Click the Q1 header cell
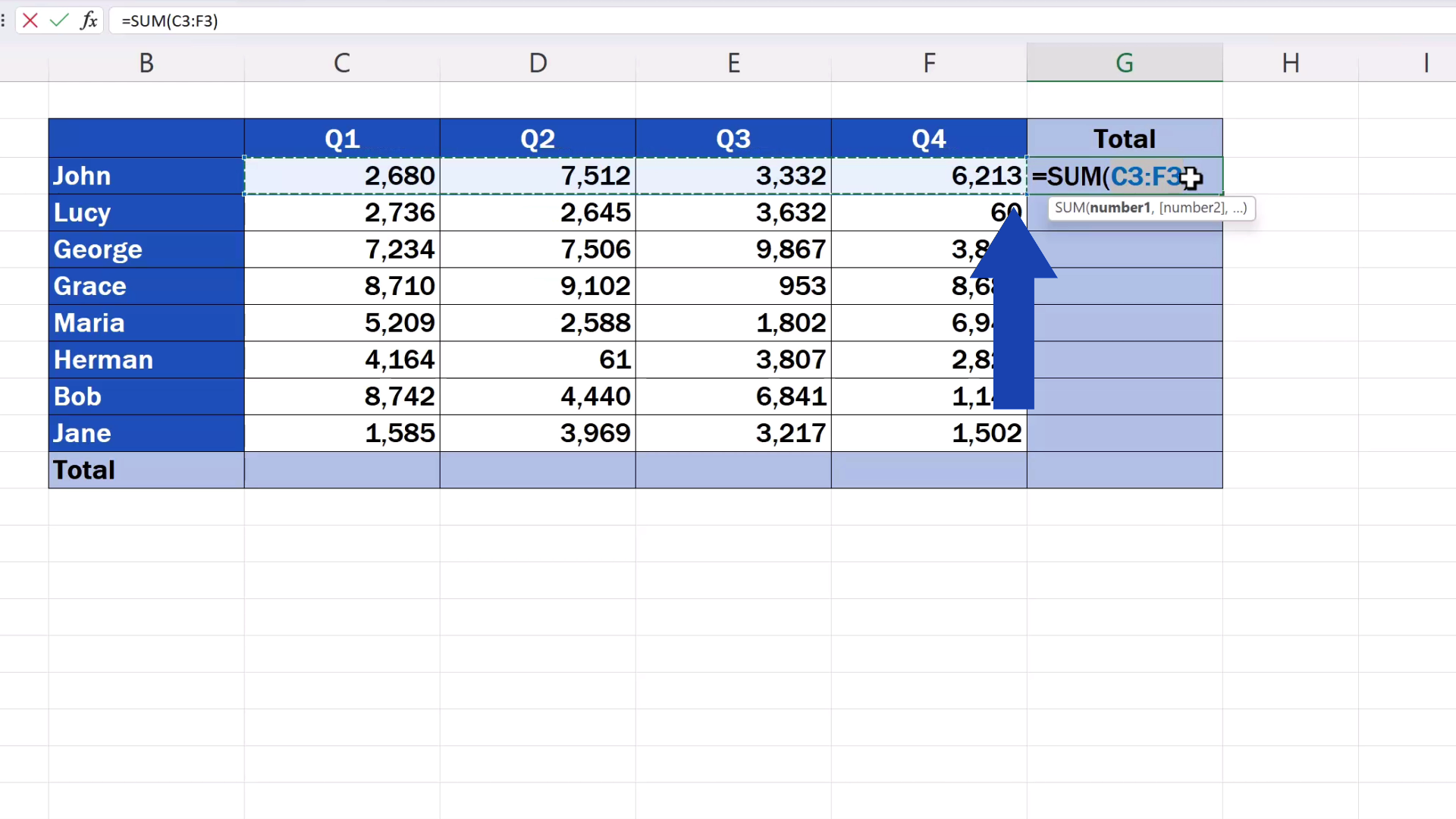This screenshot has width=1456, height=819. pyautogui.click(x=342, y=137)
